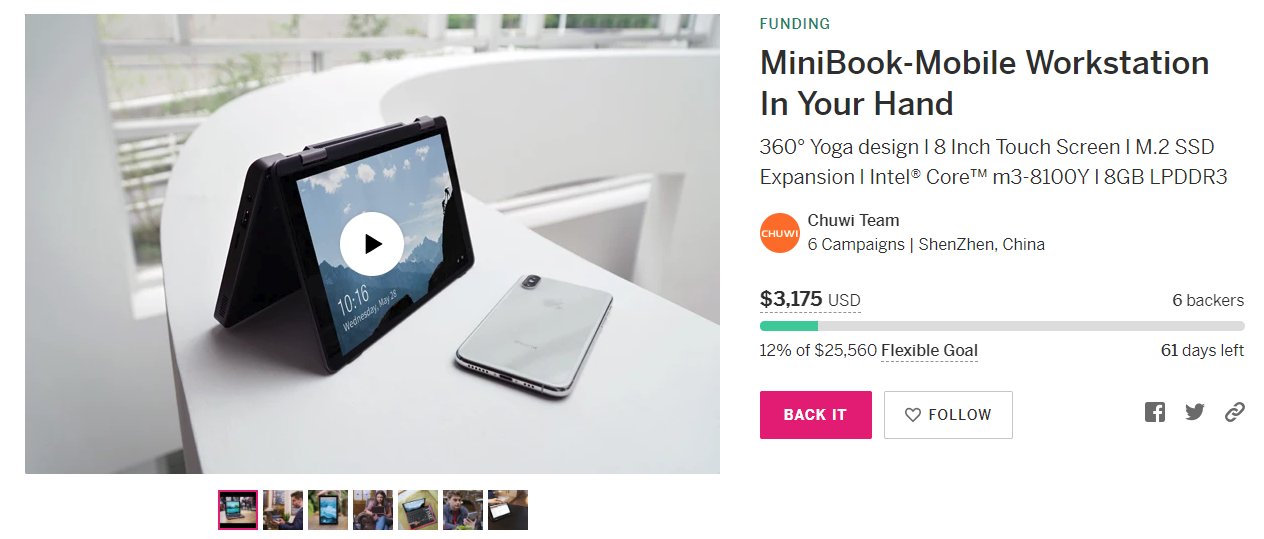The height and width of the screenshot is (539, 1264).
Task: Click the orange CHUWI team logo
Action: (x=780, y=233)
